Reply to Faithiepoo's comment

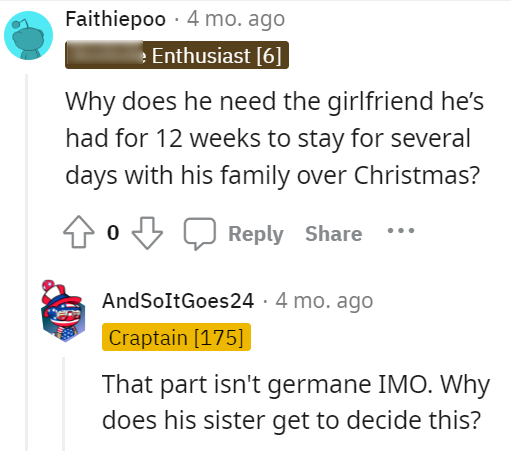[256, 234]
